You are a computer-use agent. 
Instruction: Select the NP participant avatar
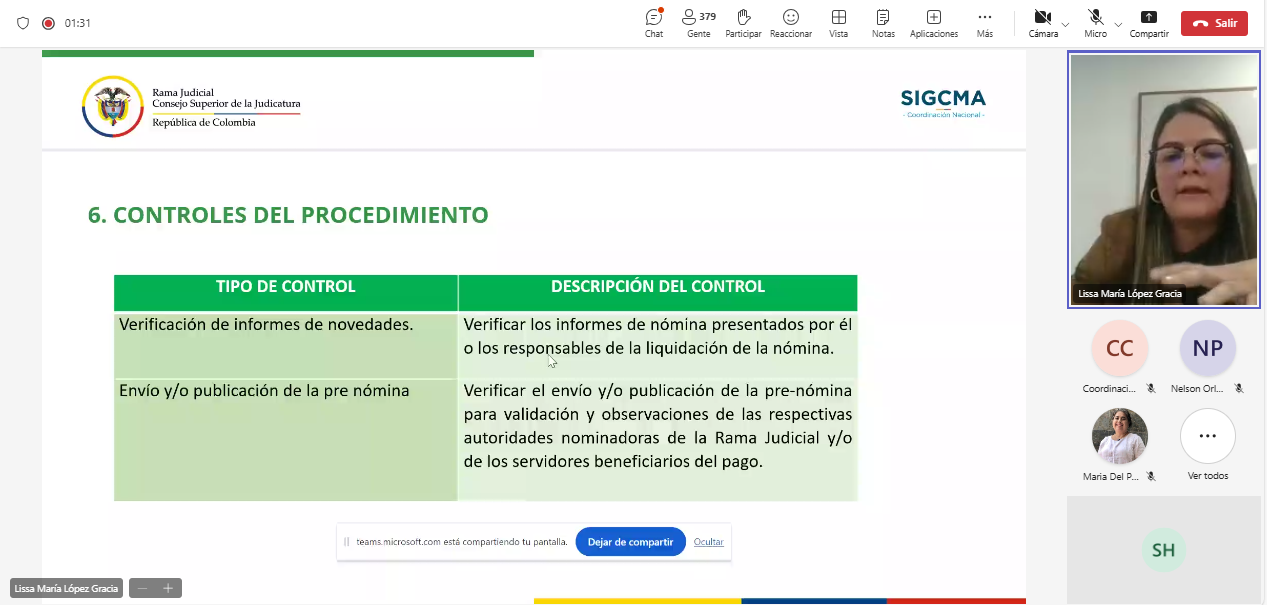coord(1208,348)
